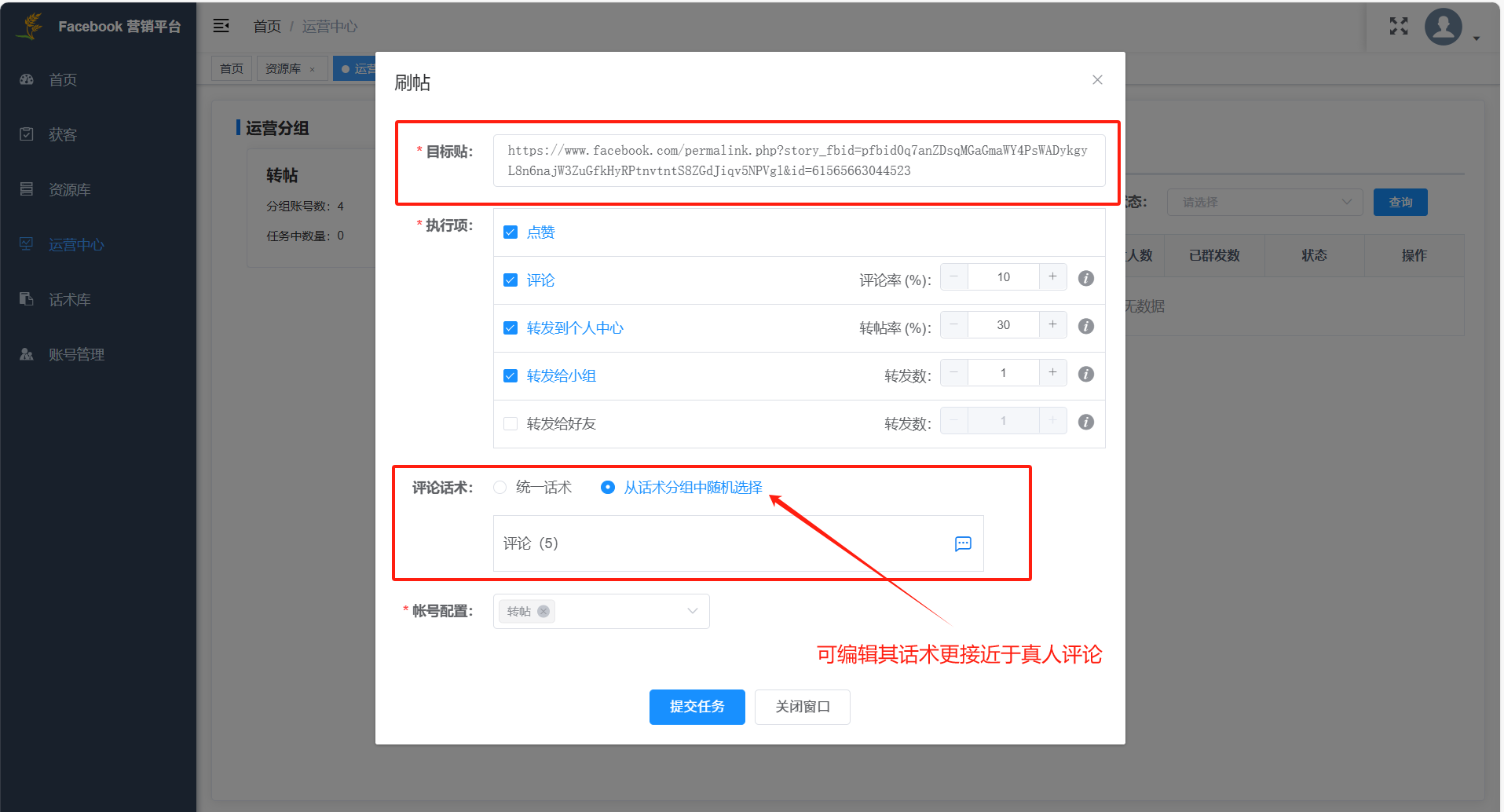Remove the 转帖 tag from 帐号配置
This screenshot has height=812, width=1504.
pos(543,611)
